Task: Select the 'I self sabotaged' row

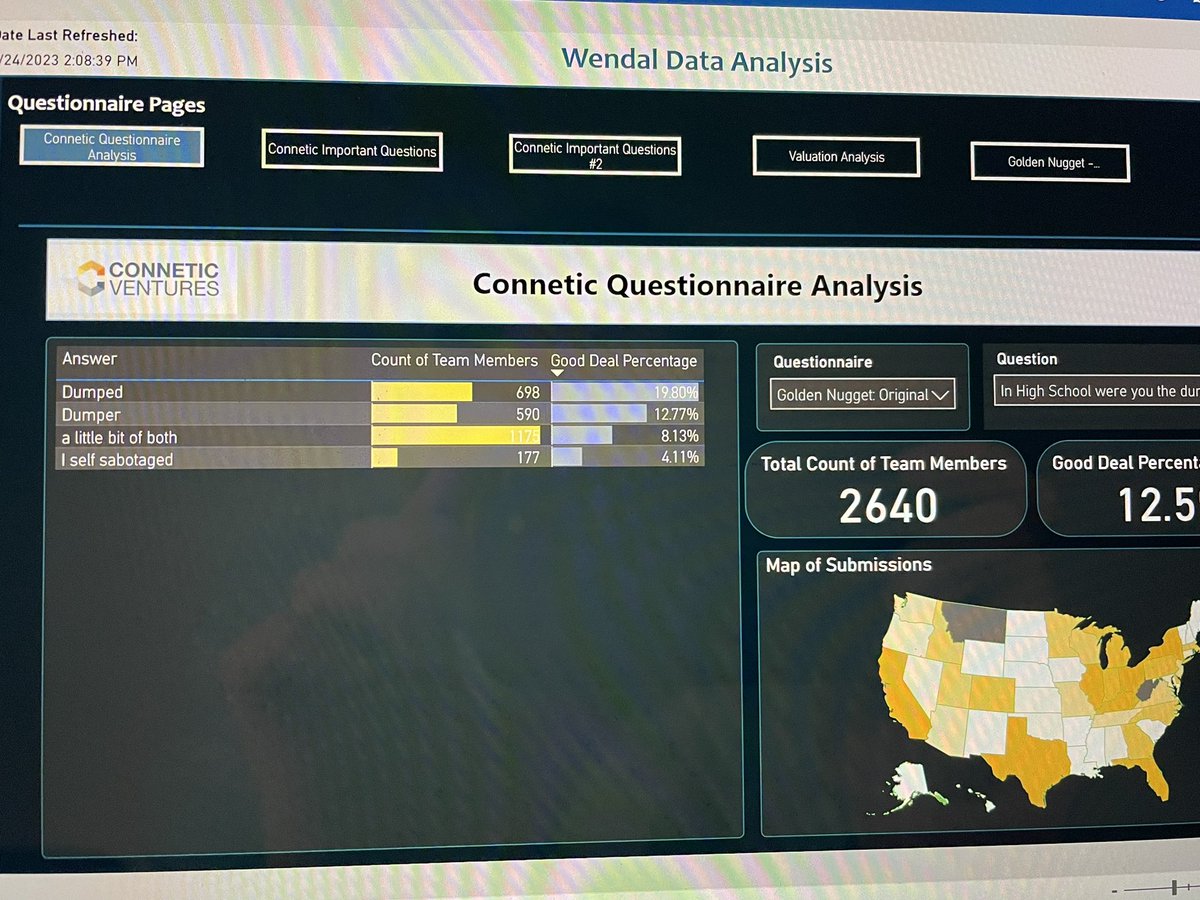Action: point(380,458)
